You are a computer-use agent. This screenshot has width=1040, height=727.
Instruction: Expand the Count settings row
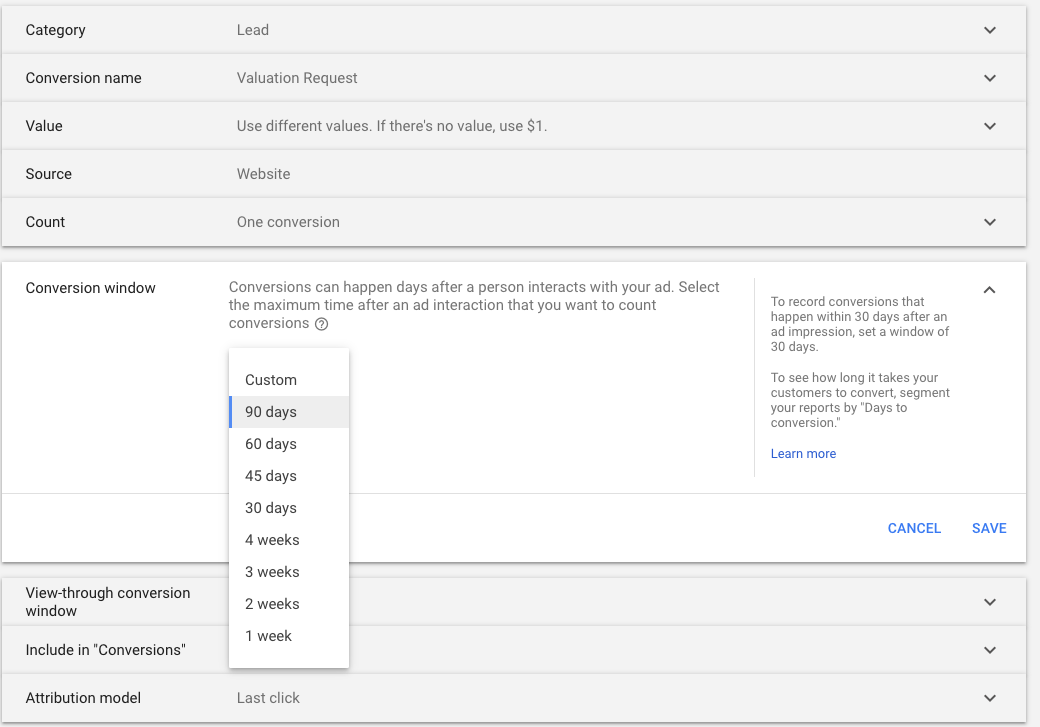pos(989,221)
